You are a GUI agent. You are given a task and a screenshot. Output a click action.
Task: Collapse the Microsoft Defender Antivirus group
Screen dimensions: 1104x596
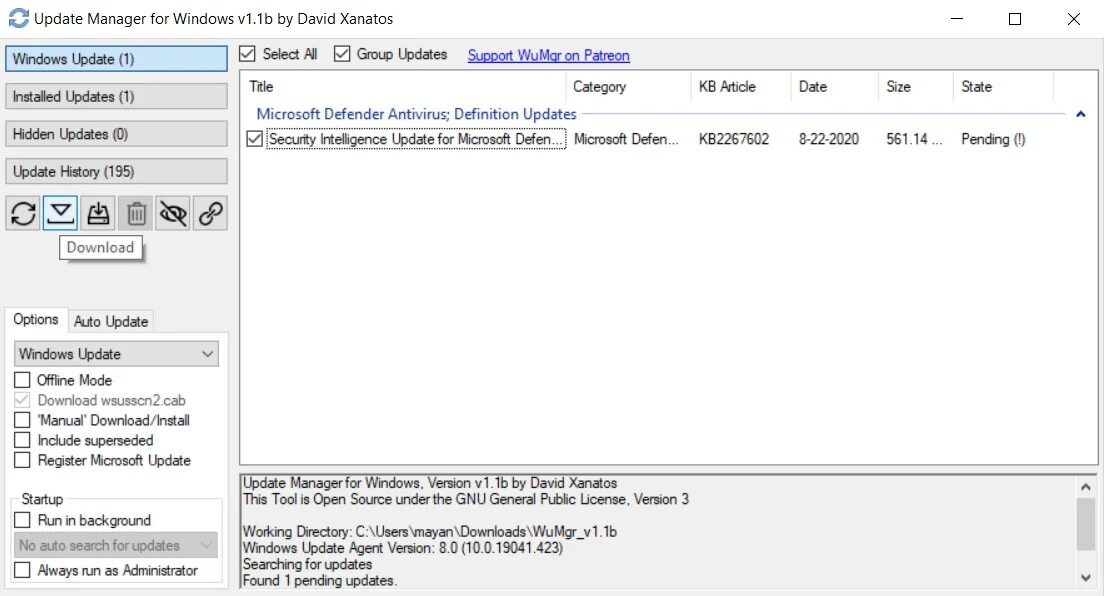[x=1080, y=114]
